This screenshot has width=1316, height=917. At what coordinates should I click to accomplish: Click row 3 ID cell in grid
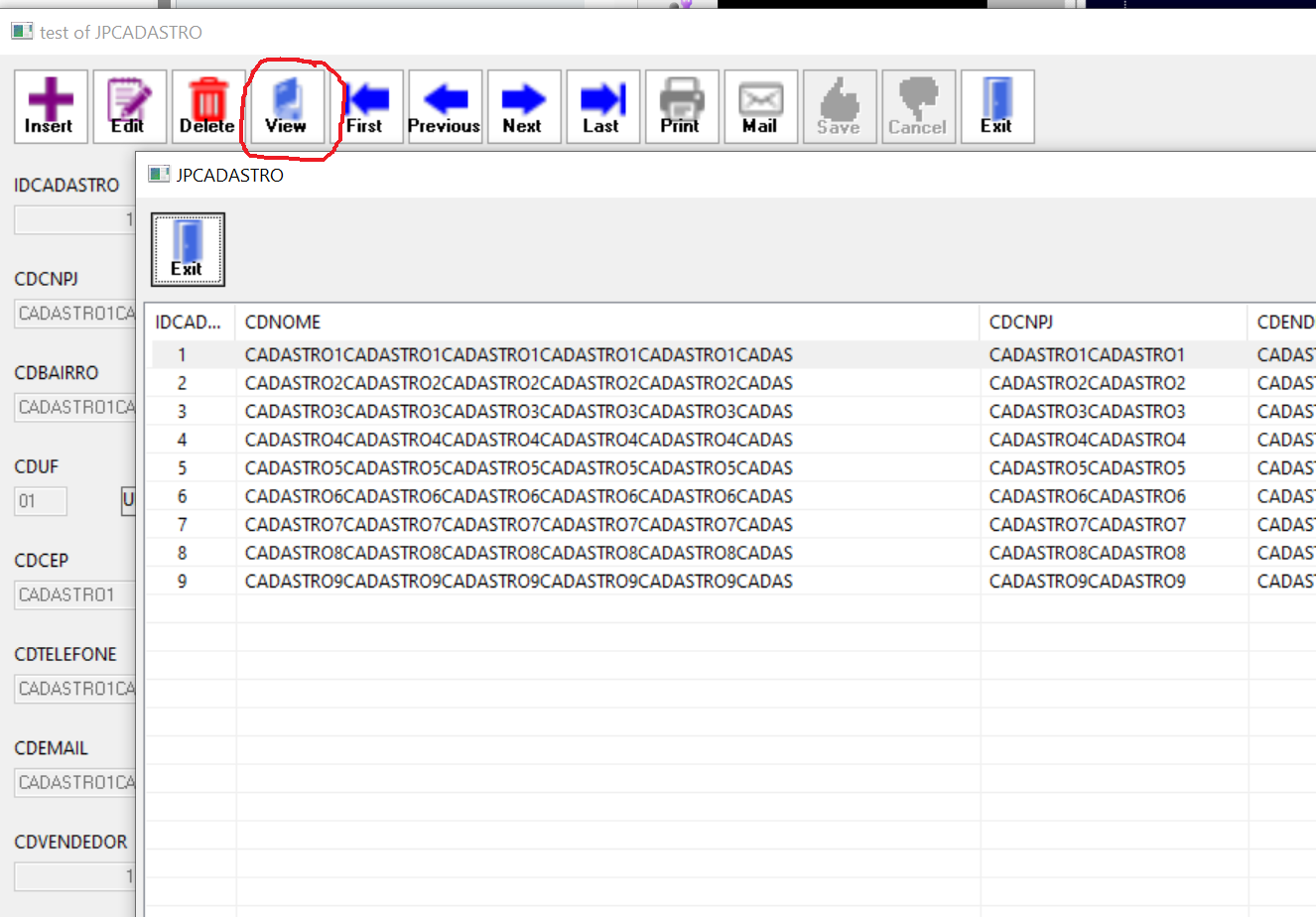pyautogui.click(x=183, y=412)
